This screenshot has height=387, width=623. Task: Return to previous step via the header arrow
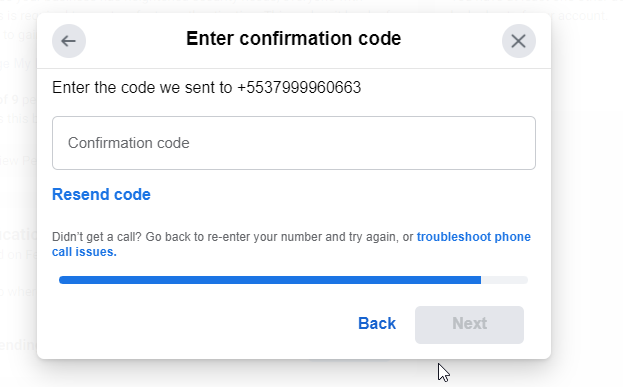point(69,41)
